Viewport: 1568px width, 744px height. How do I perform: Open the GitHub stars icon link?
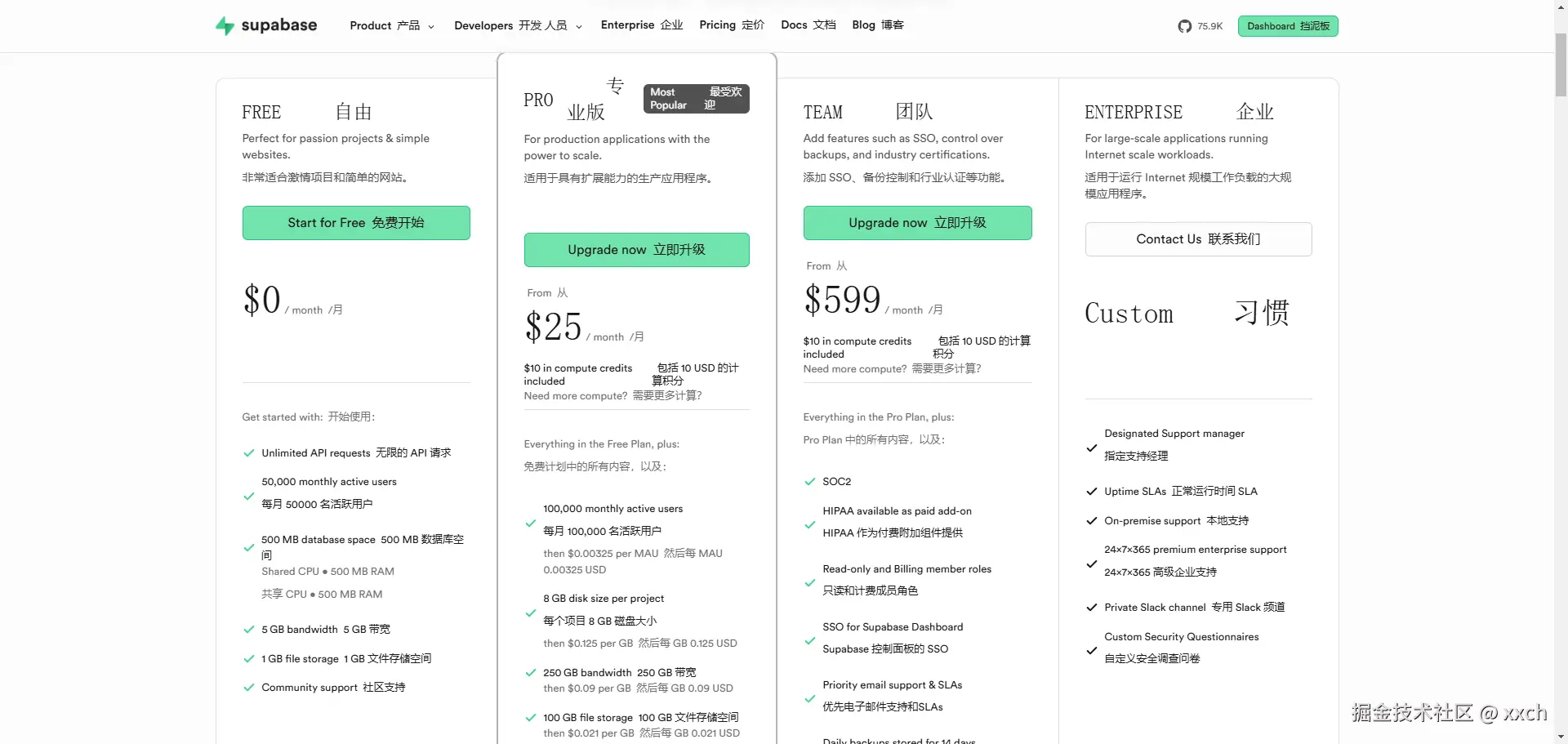click(x=1184, y=26)
